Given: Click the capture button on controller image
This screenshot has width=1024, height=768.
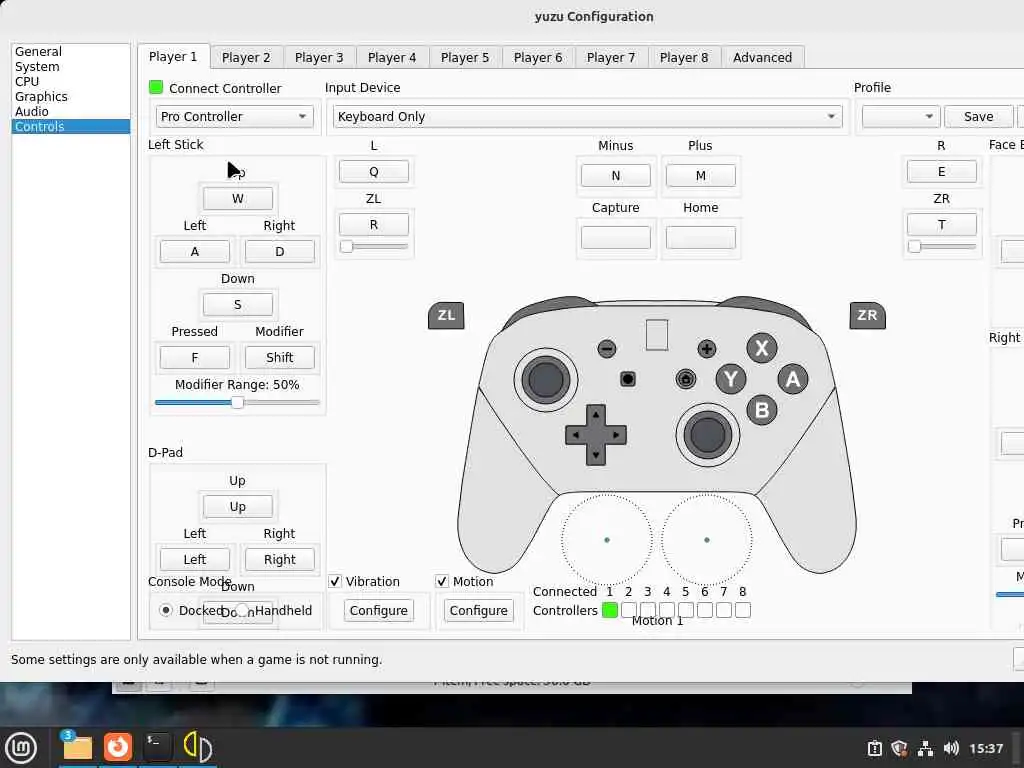Looking at the screenshot, I should coord(628,379).
